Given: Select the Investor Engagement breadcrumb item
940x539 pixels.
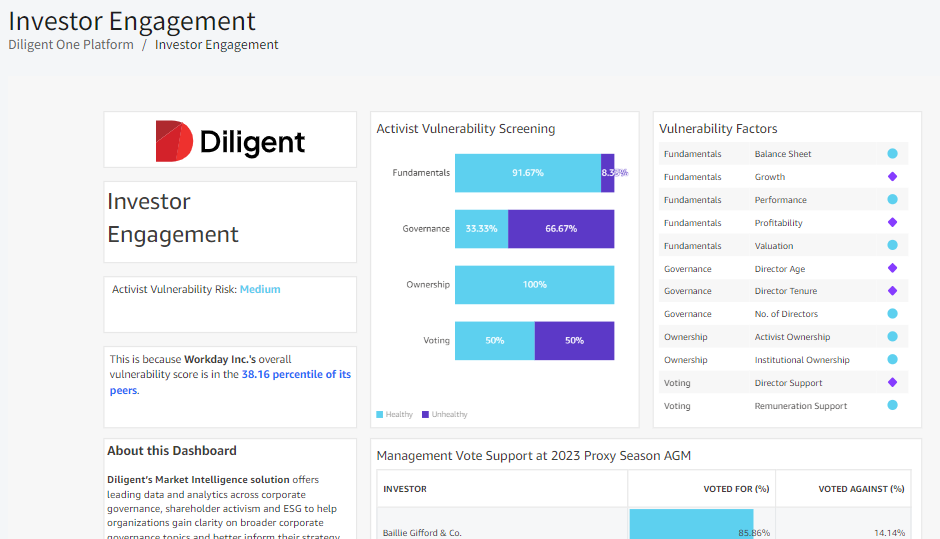Looking at the screenshot, I should click(x=216, y=45).
